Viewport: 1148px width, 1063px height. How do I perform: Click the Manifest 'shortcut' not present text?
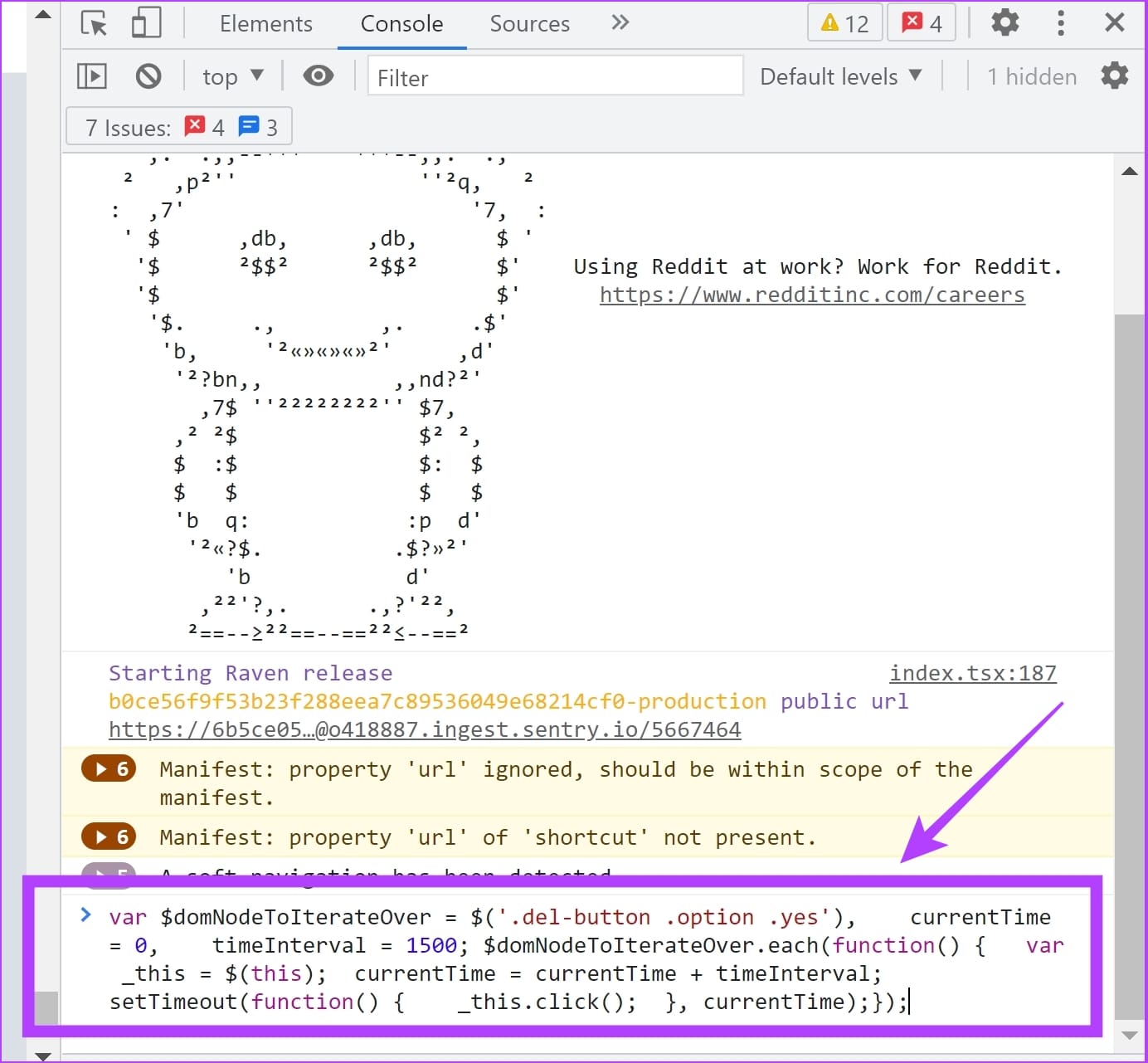(488, 837)
